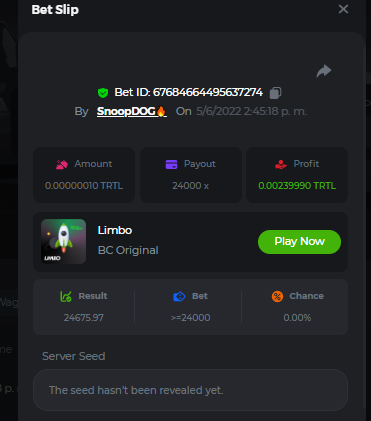This screenshot has height=421, width=371.
Task: Click the pink Amount icon
Action: [62, 164]
